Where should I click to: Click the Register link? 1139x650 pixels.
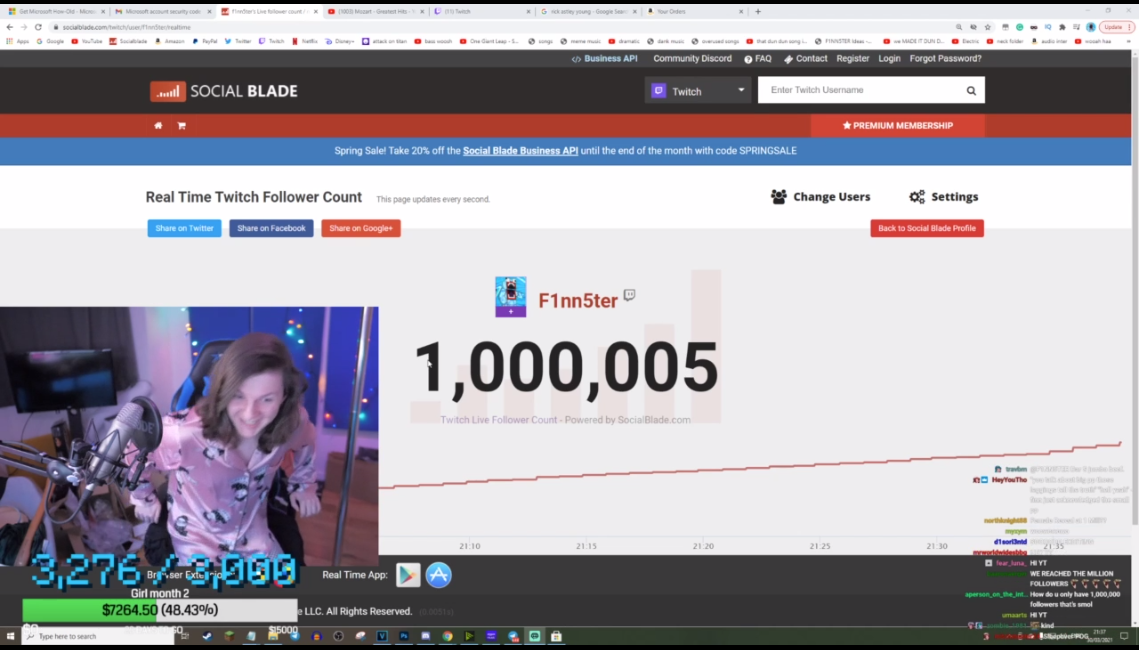point(853,59)
